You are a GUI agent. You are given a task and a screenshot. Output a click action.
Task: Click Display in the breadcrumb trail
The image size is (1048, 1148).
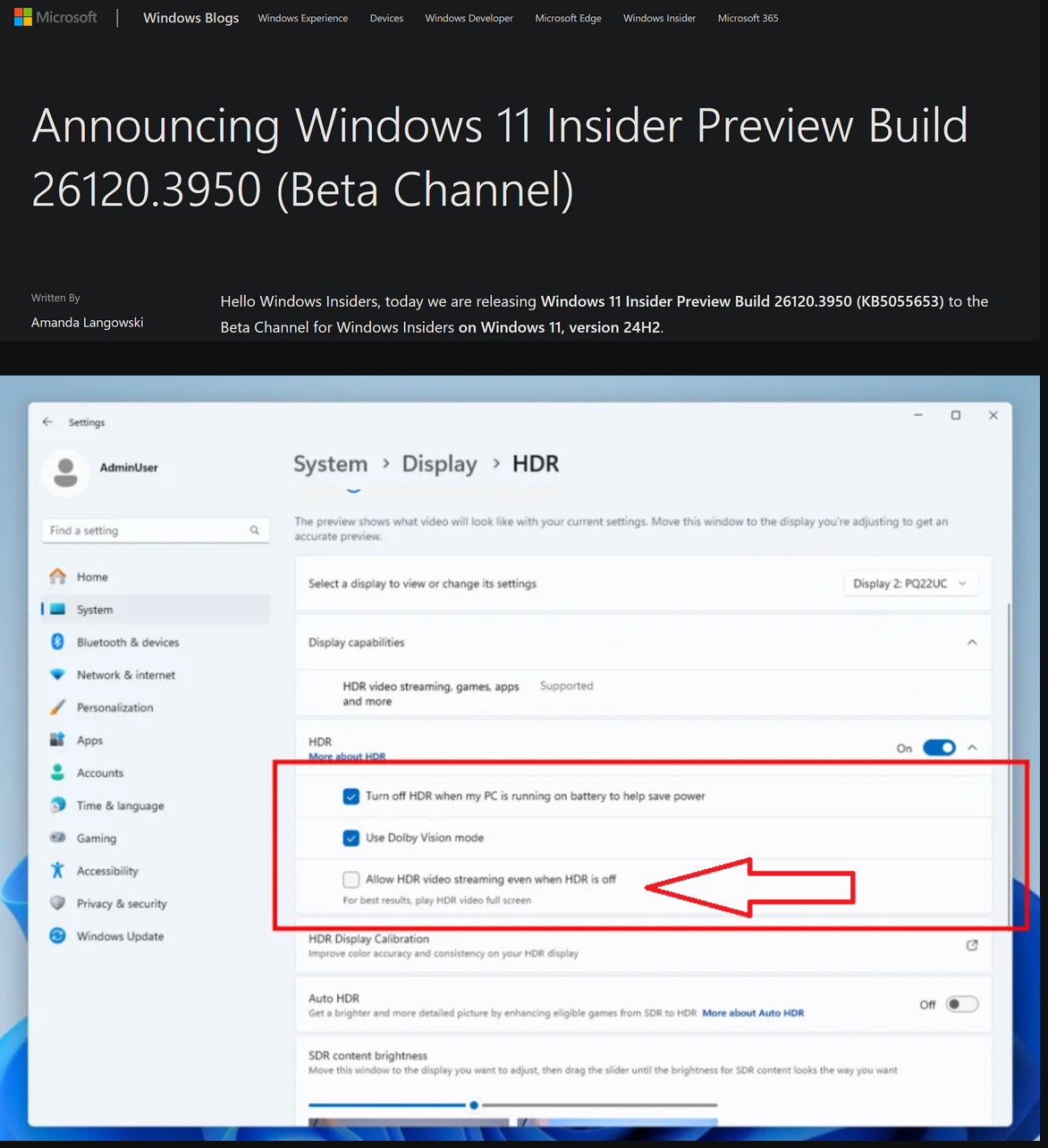(439, 463)
